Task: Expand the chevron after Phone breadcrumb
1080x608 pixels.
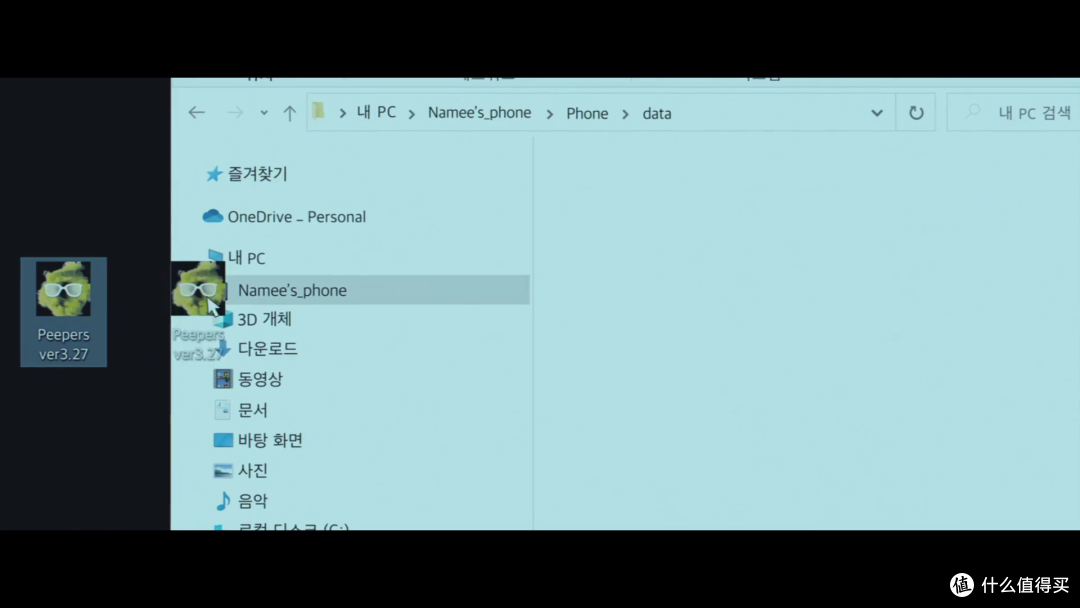Action: (x=625, y=114)
